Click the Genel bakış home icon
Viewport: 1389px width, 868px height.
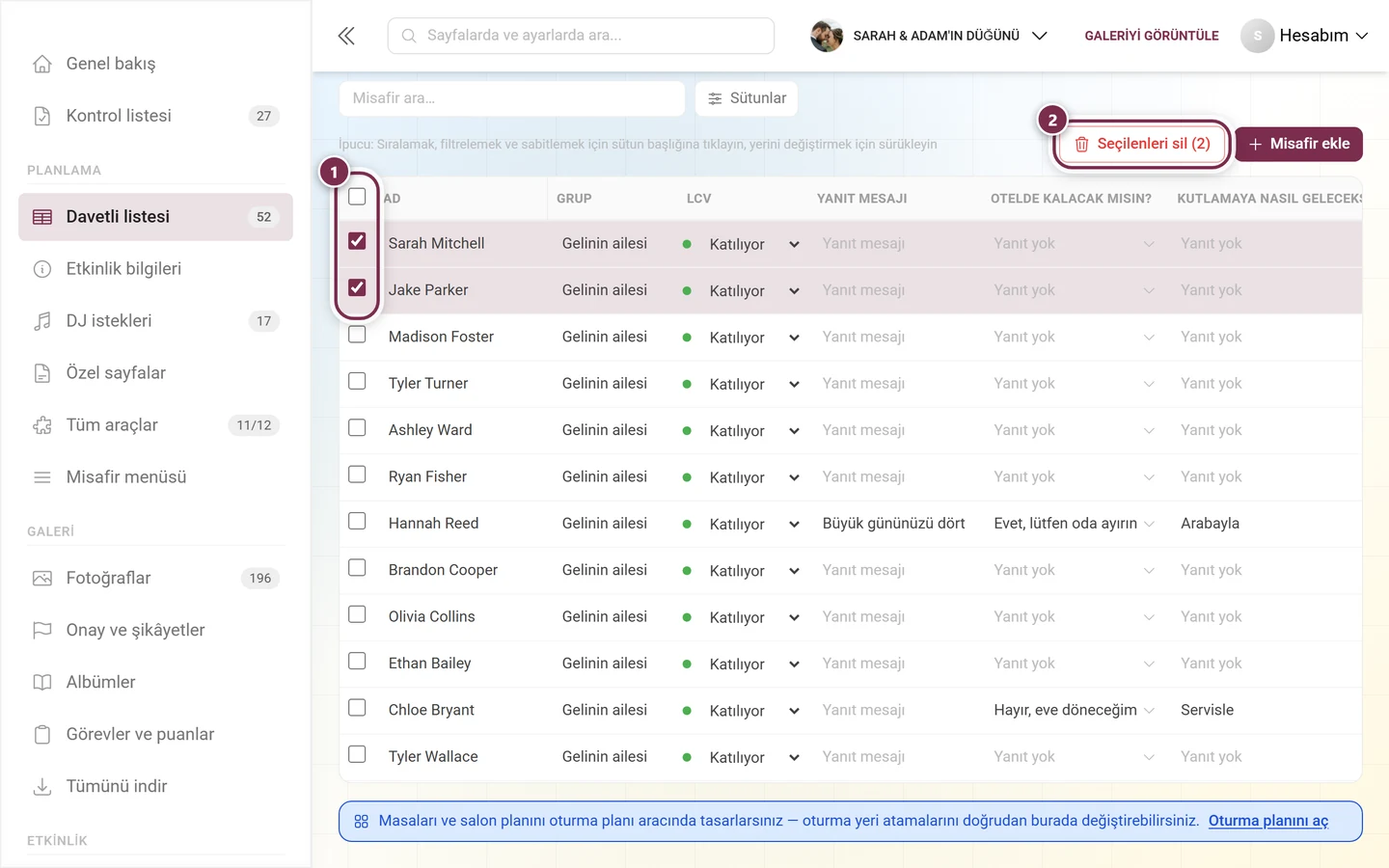point(42,64)
